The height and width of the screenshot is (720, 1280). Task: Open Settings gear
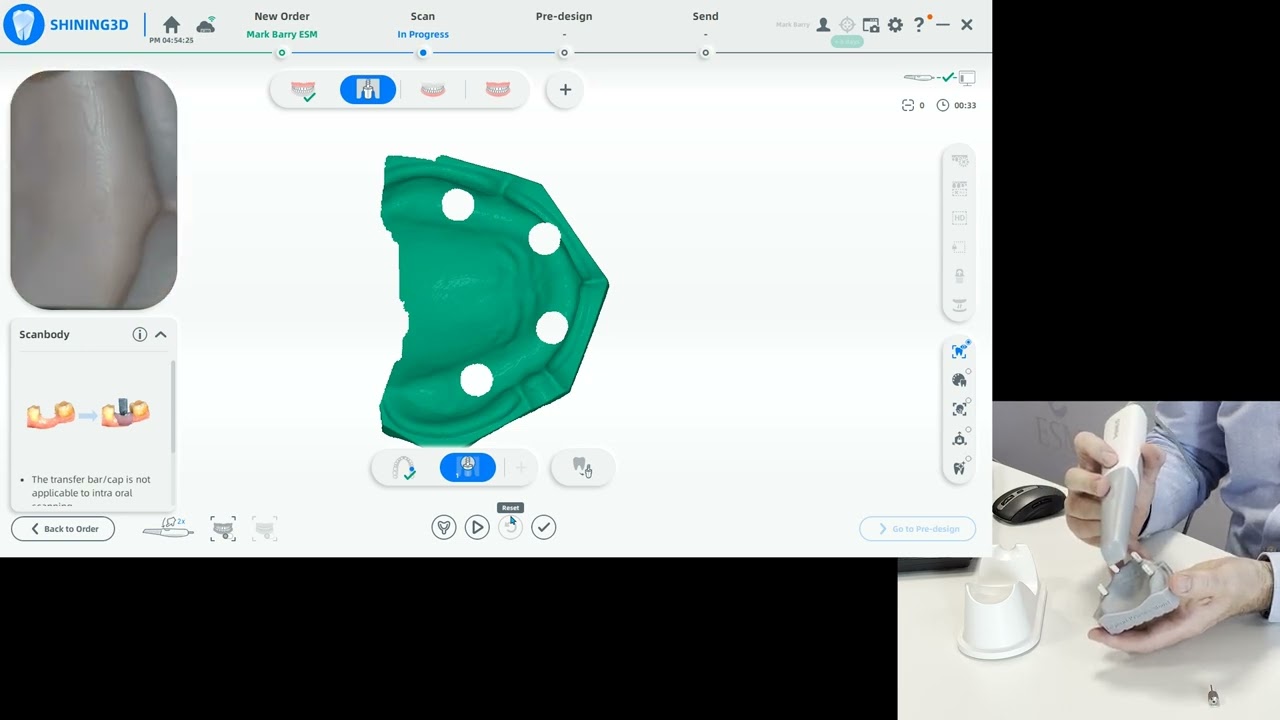tap(895, 25)
